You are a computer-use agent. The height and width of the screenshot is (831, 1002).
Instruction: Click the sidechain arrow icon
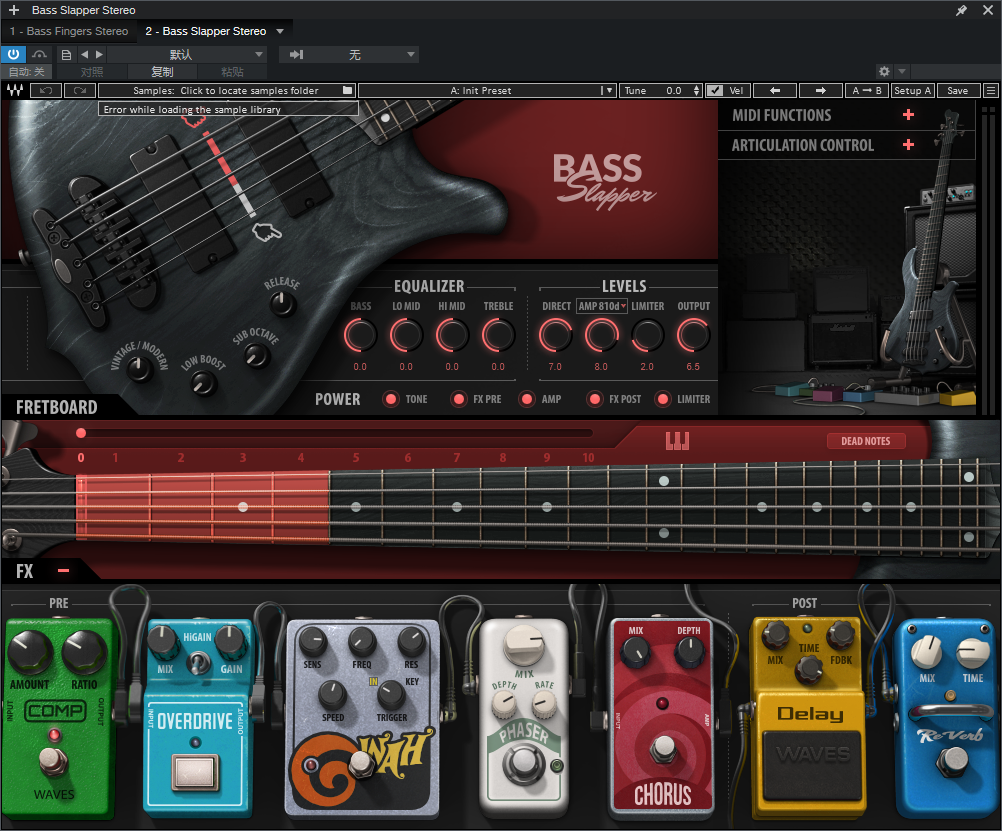coord(297,55)
